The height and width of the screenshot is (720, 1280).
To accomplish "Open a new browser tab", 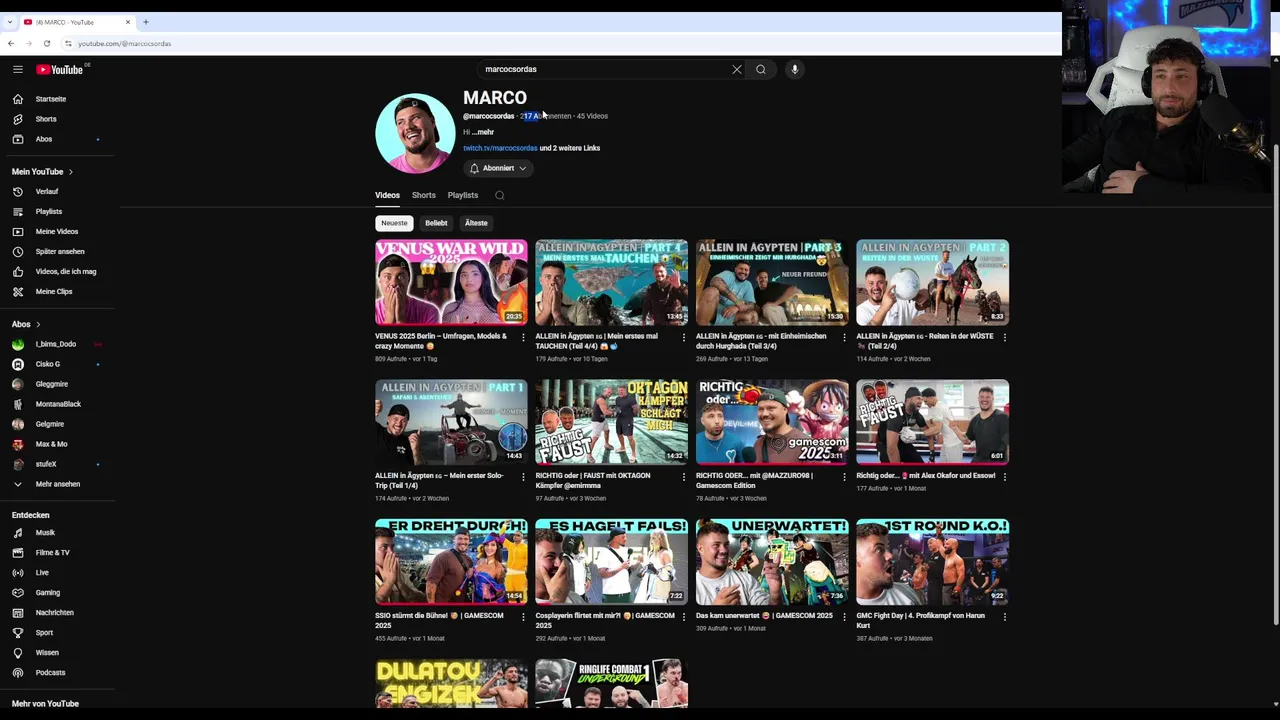I will coord(146,22).
